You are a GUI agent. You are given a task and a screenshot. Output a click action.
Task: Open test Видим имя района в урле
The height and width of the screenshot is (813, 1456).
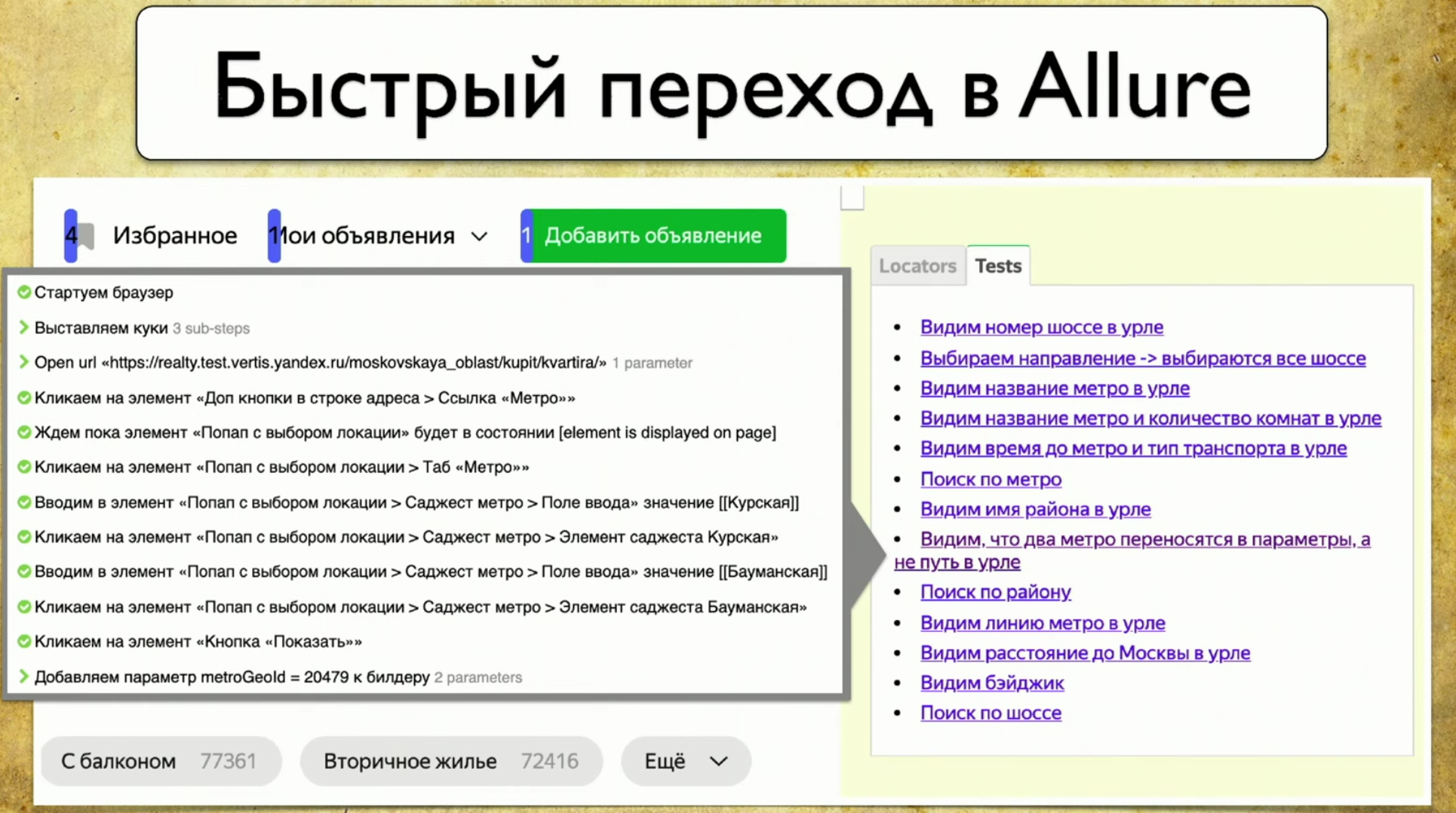[1035, 509]
